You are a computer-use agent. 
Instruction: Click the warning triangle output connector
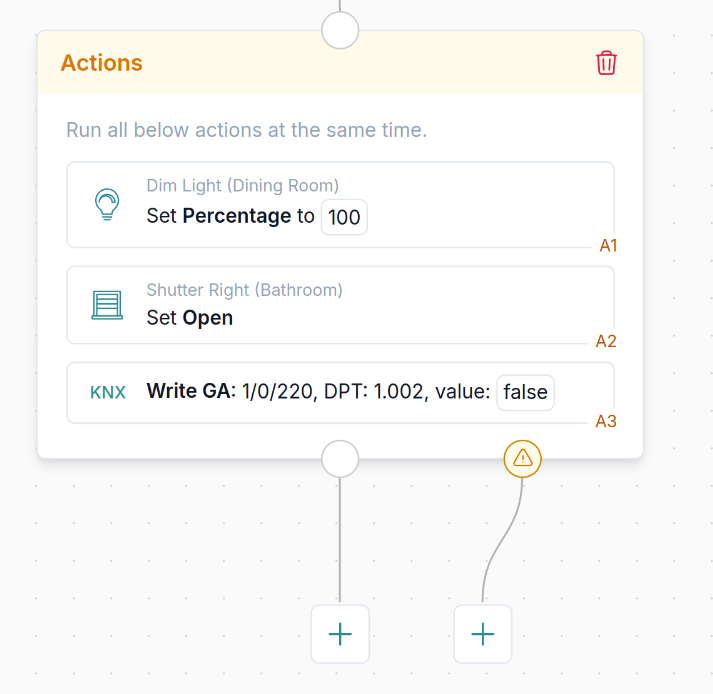click(x=522, y=459)
